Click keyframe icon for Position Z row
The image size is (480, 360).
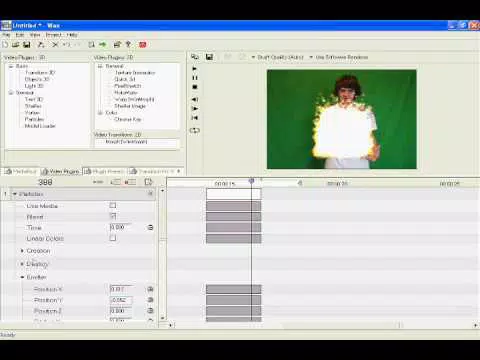(x=150, y=311)
